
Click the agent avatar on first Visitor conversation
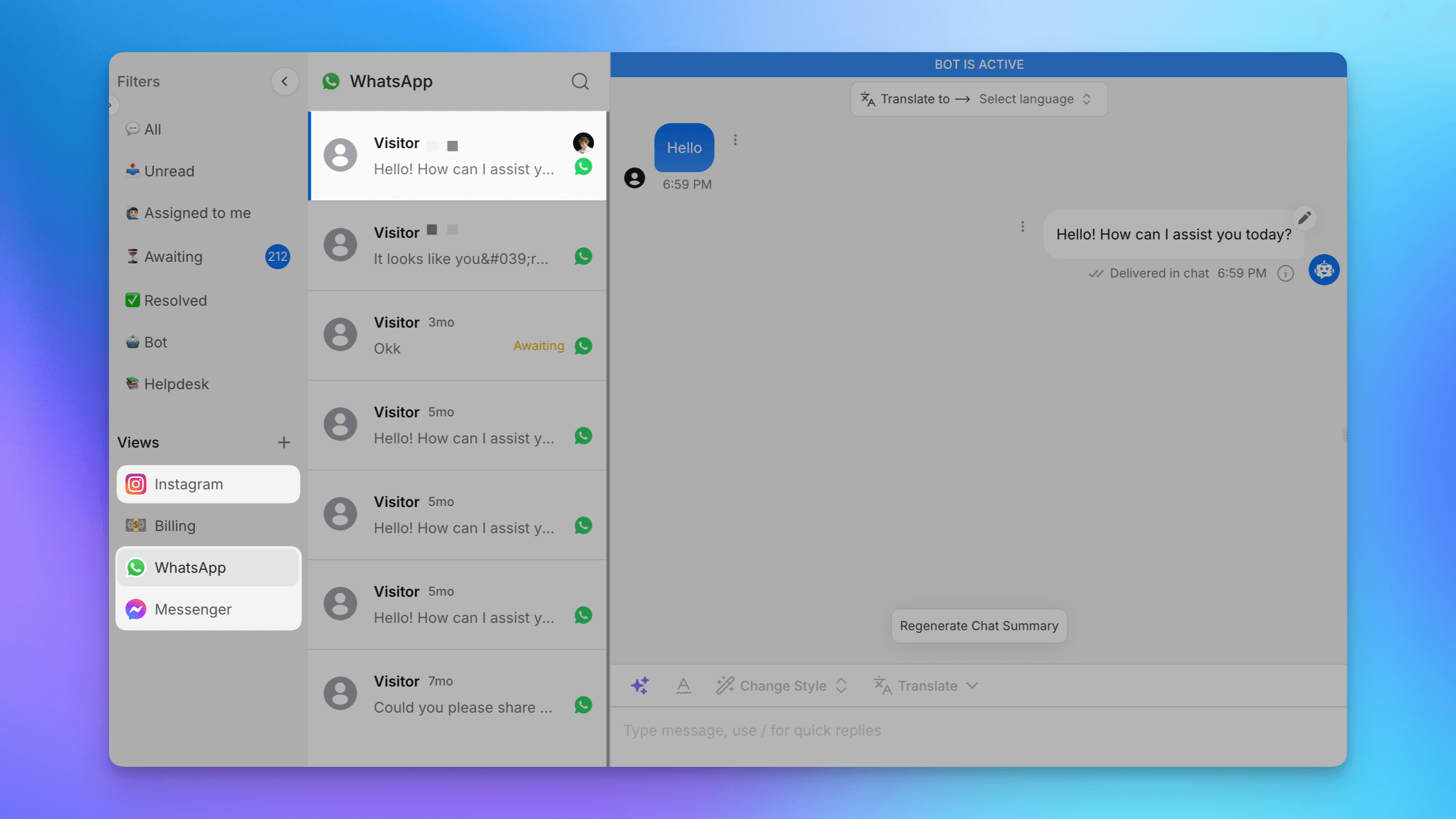tap(583, 142)
